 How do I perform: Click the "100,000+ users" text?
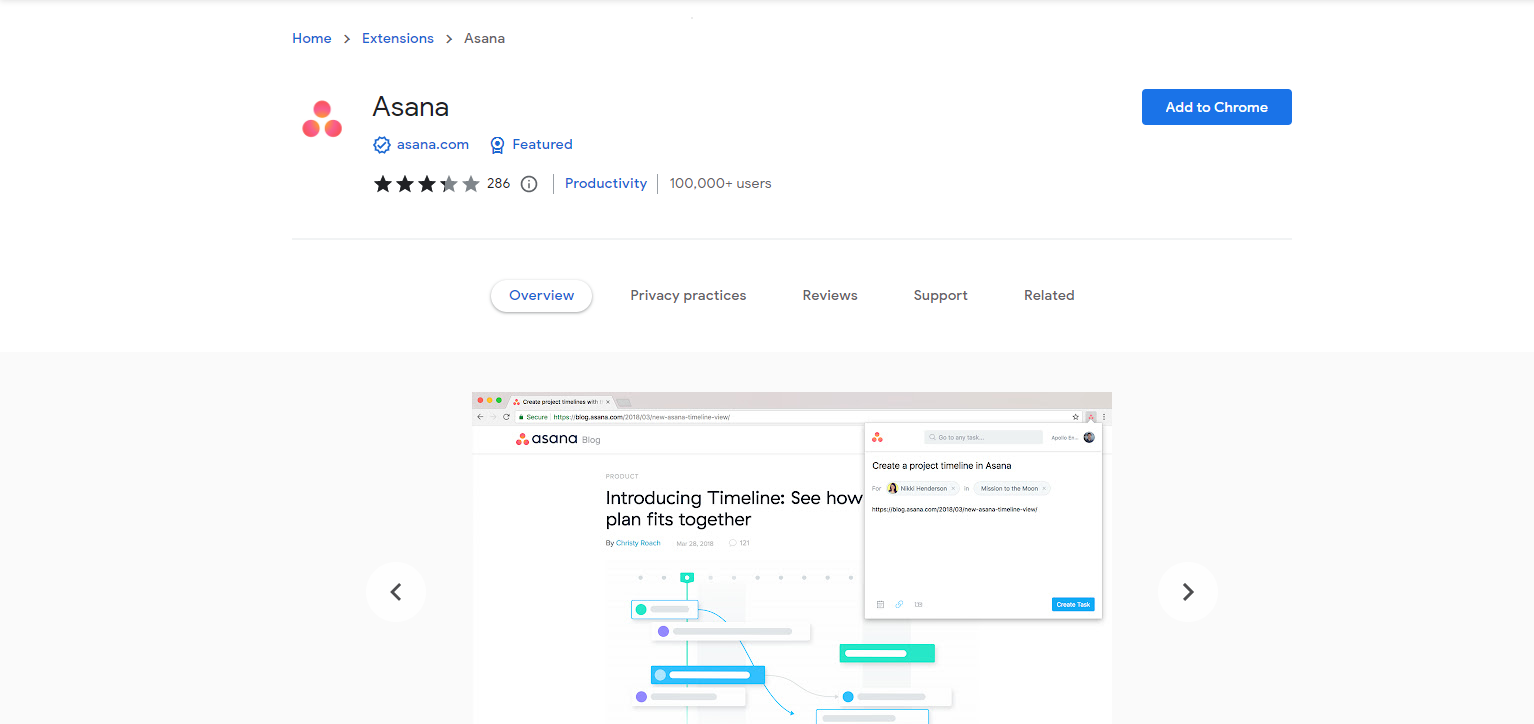tap(721, 183)
